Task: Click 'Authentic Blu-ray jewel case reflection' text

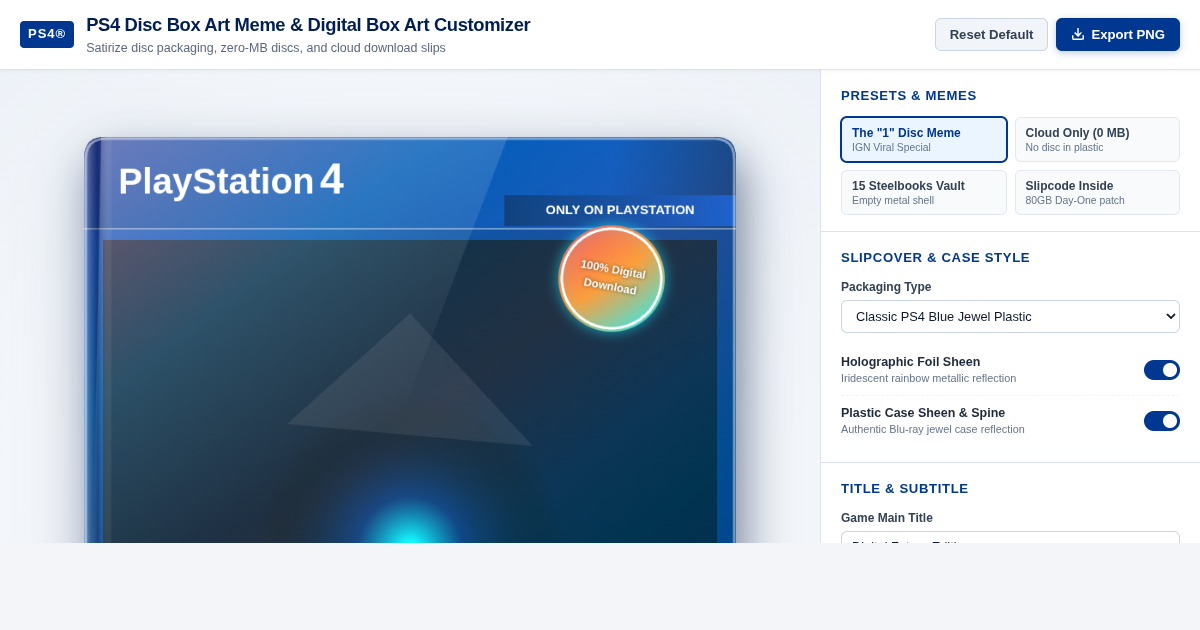Action: [x=933, y=429]
